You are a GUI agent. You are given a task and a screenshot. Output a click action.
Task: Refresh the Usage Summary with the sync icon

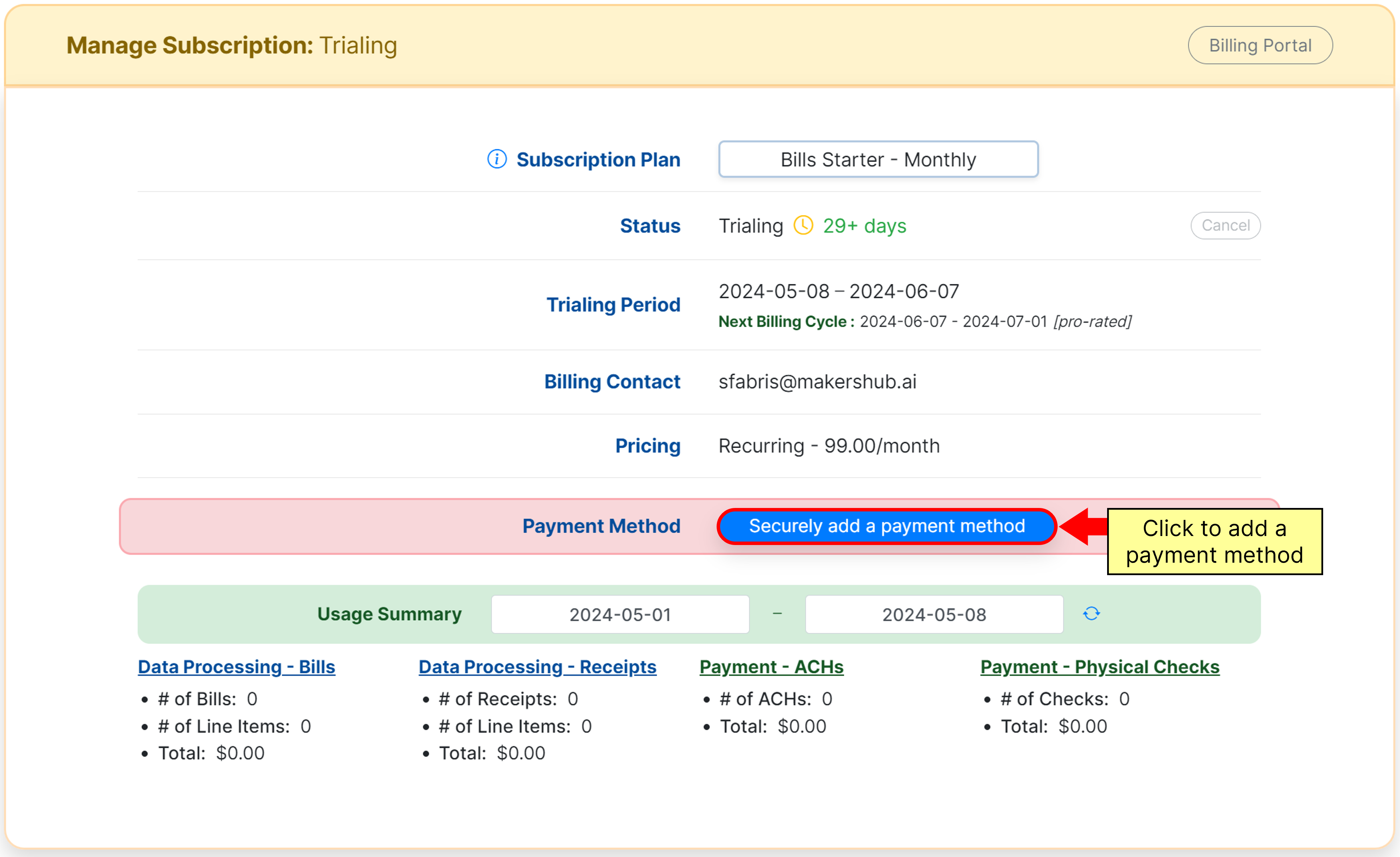1091,614
